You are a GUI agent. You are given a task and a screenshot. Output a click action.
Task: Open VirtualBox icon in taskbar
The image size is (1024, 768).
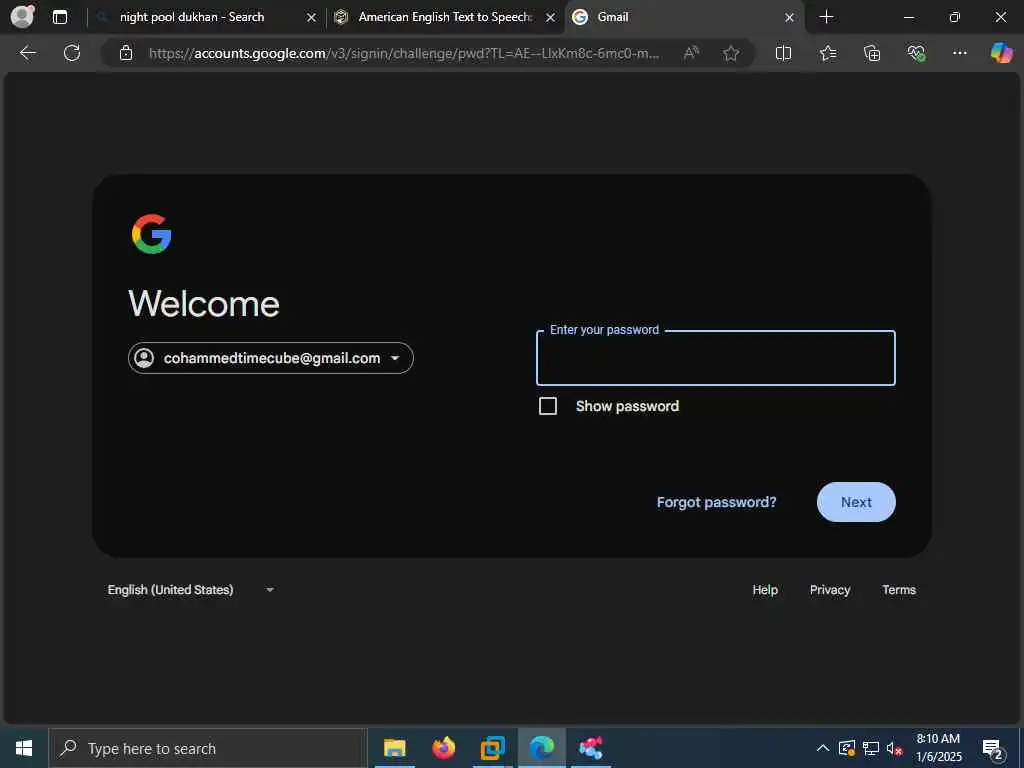point(492,748)
